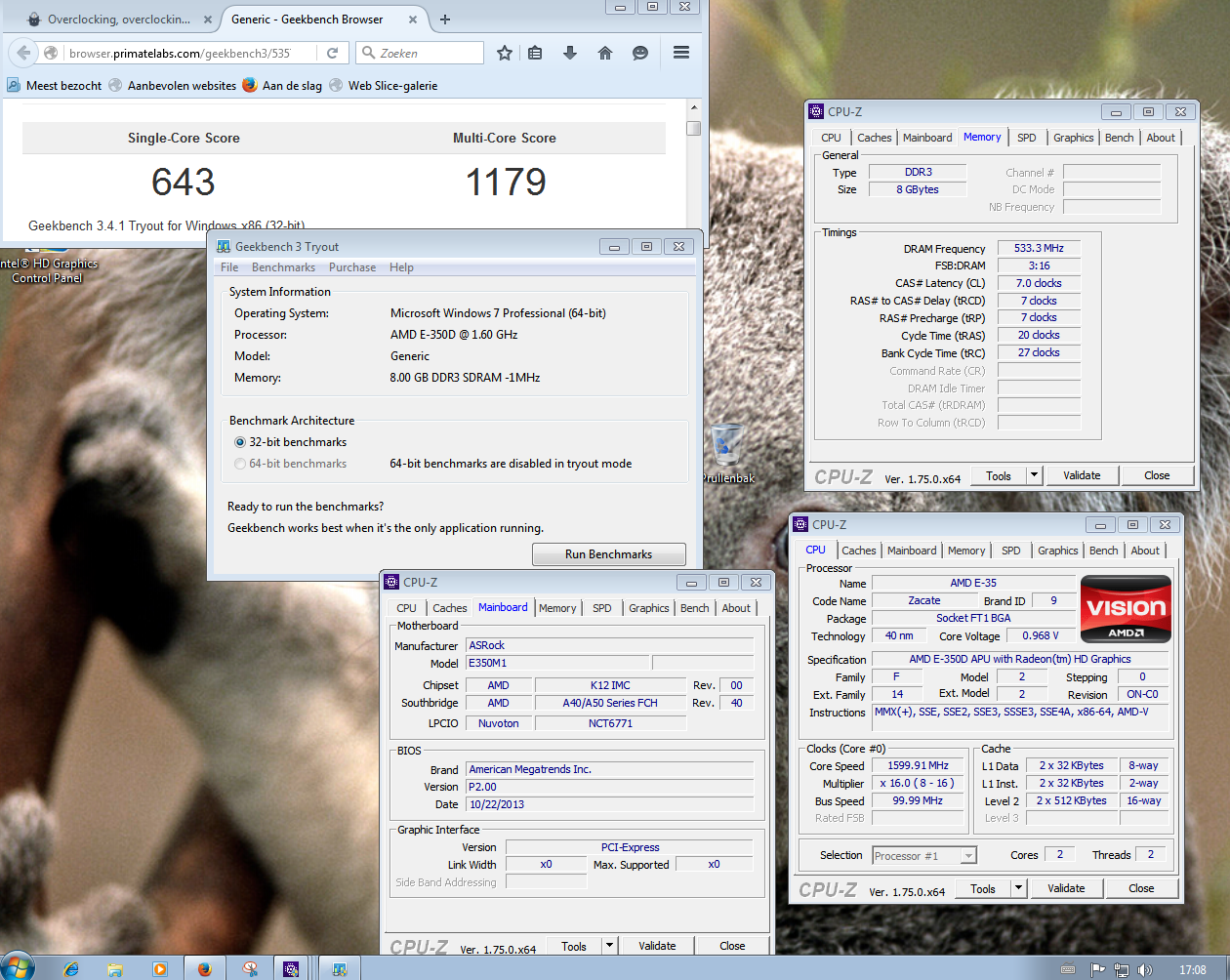Open a new Firefox tab with plus

coord(445,20)
